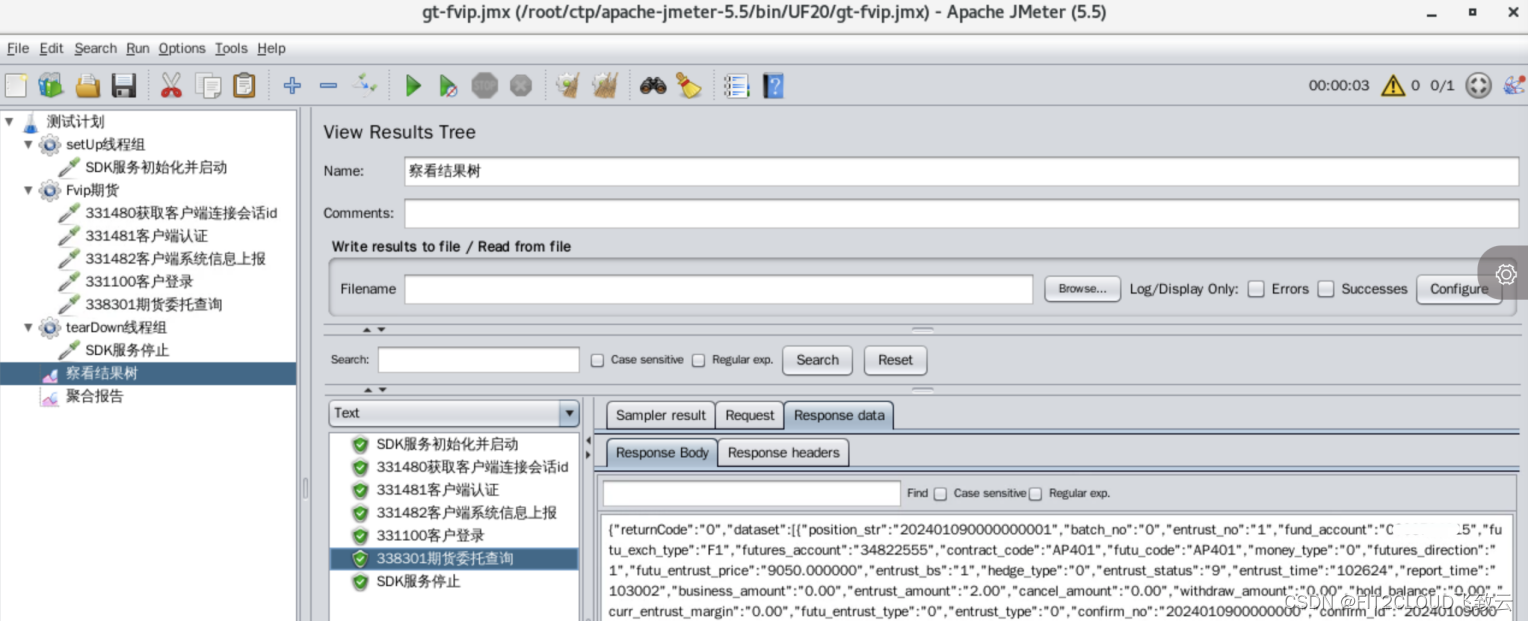Enable Errors only log display
The width and height of the screenshot is (1528, 621).
pyautogui.click(x=1256, y=289)
